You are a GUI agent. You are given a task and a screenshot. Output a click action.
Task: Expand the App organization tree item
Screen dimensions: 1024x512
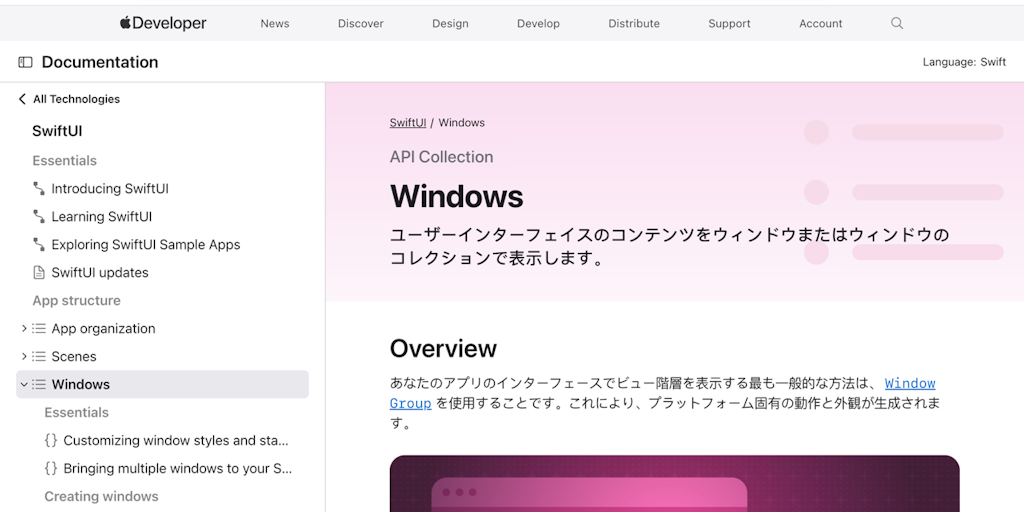tap(24, 328)
